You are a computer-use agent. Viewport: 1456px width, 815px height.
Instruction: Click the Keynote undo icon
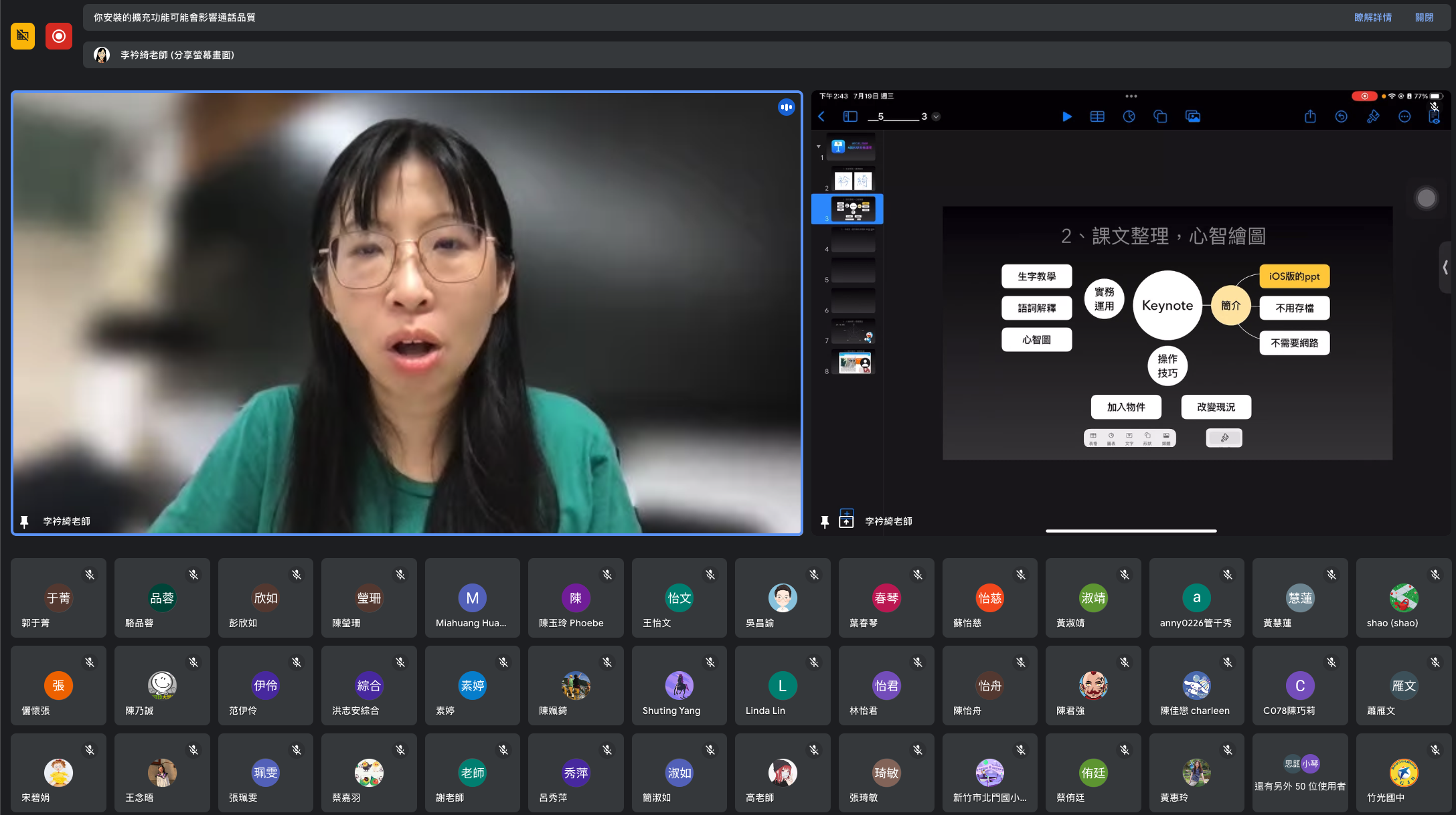tap(1341, 116)
